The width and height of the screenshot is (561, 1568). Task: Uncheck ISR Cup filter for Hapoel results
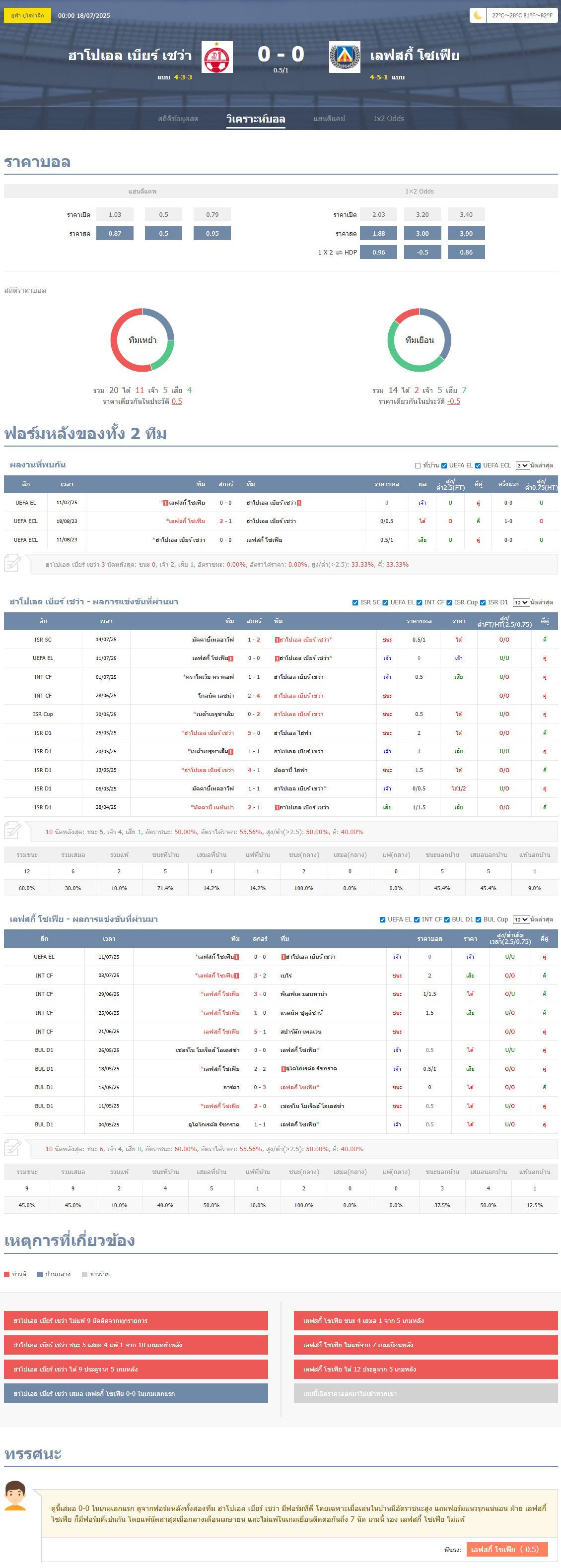[x=449, y=602]
